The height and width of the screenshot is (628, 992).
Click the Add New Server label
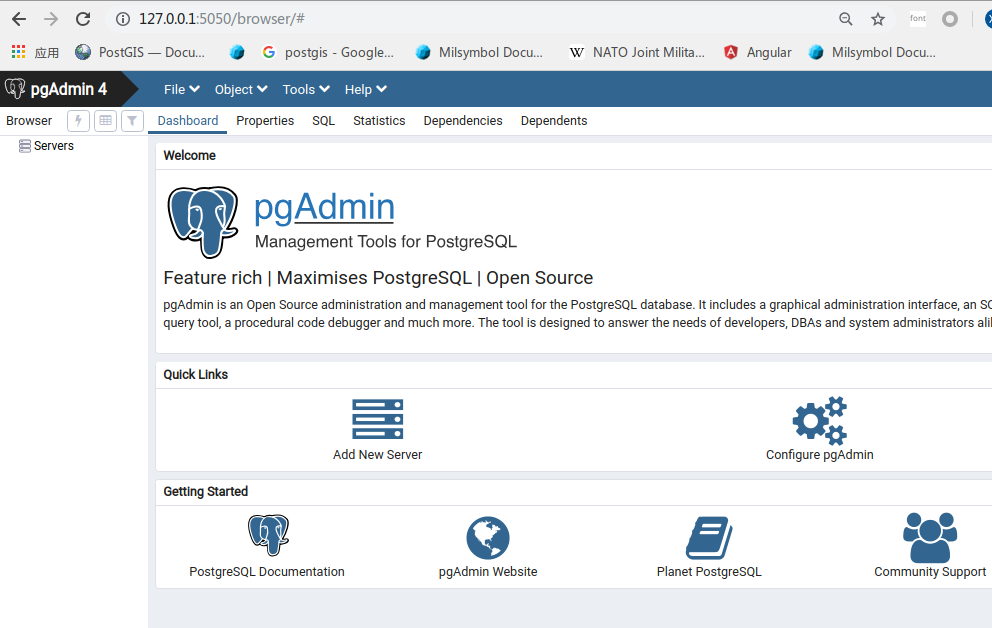pos(378,455)
